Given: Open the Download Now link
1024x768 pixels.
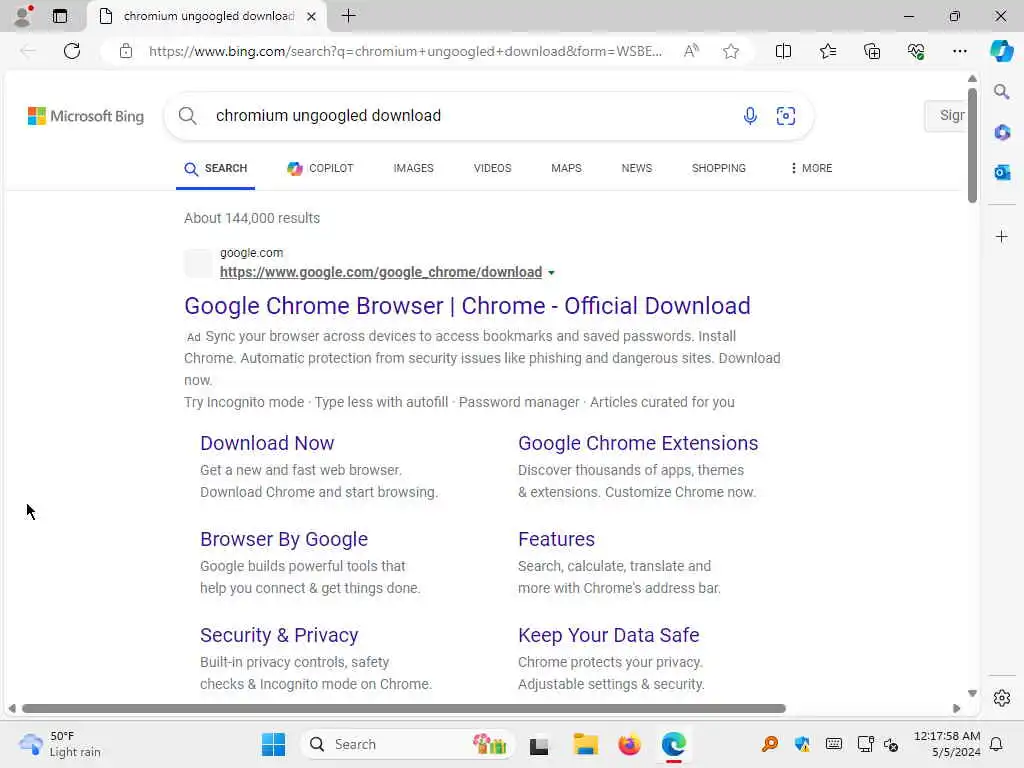Looking at the screenshot, I should point(267,443).
